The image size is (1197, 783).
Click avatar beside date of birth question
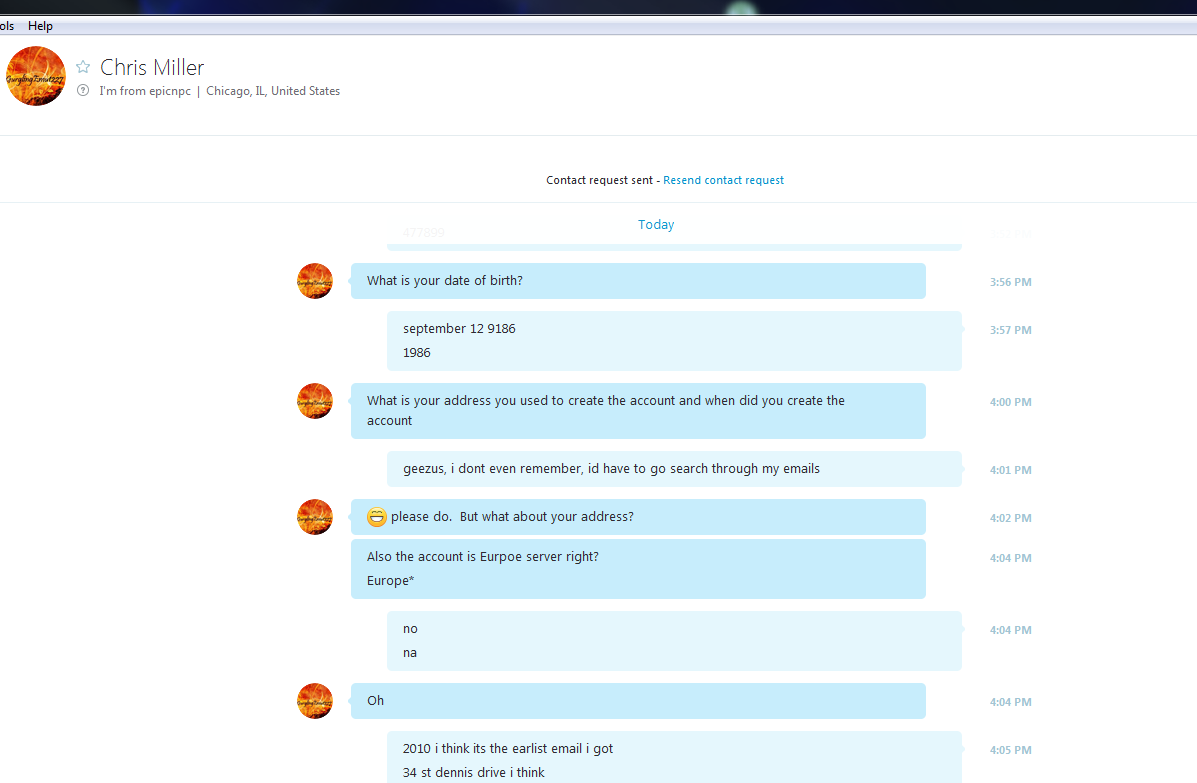[315, 281]
